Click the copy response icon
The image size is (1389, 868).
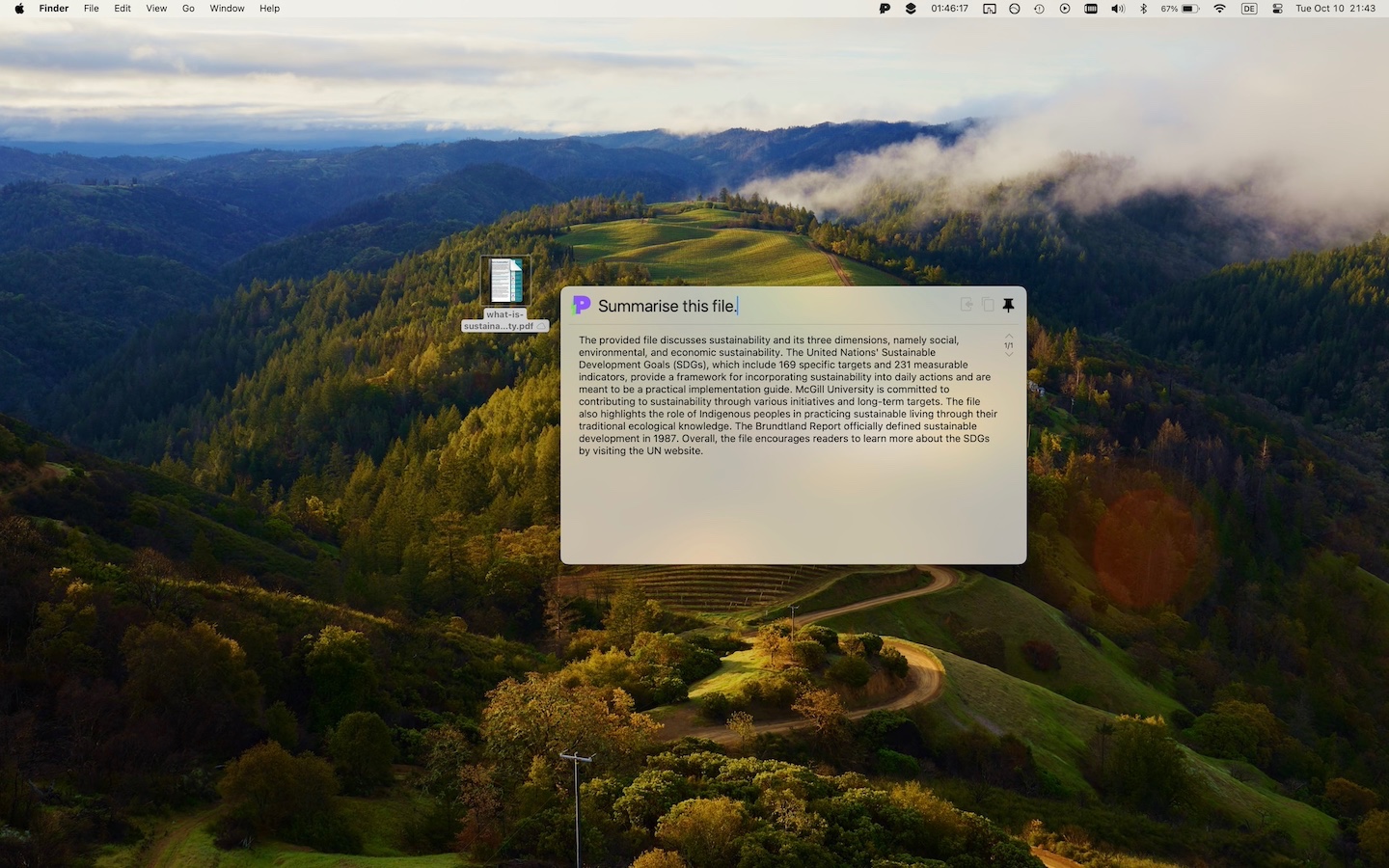click(x=988, y=305)
